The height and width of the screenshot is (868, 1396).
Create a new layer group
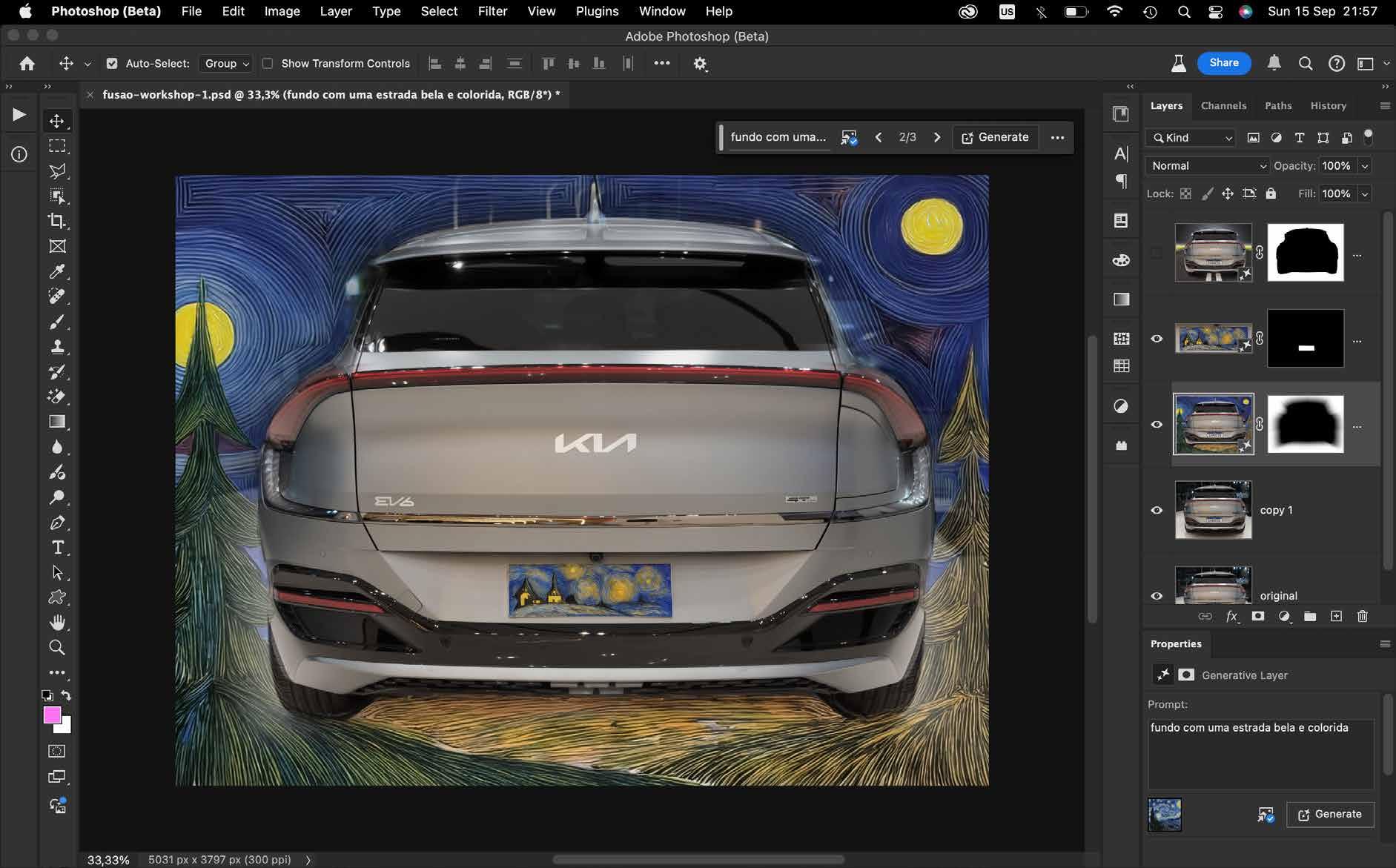(x=1310, y=616)
